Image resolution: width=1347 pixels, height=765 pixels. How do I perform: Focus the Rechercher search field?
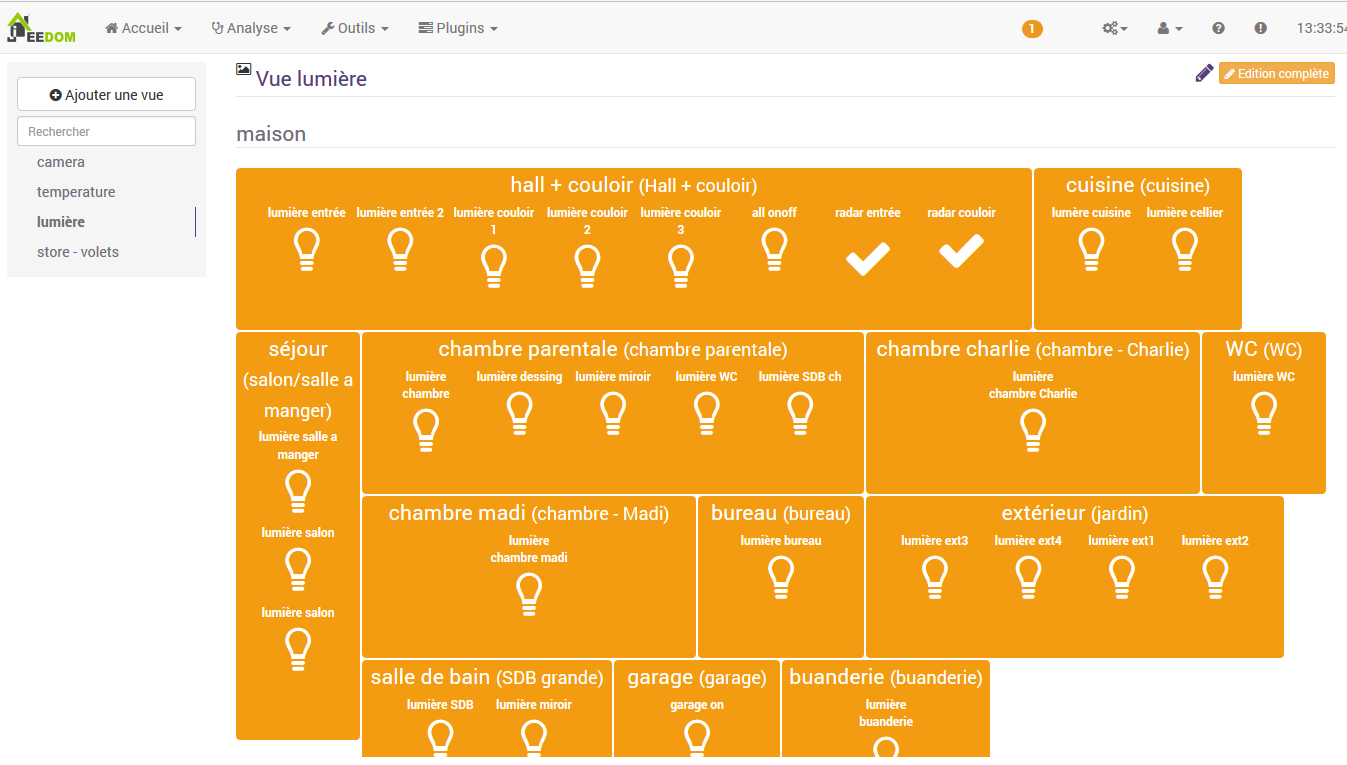106,131
